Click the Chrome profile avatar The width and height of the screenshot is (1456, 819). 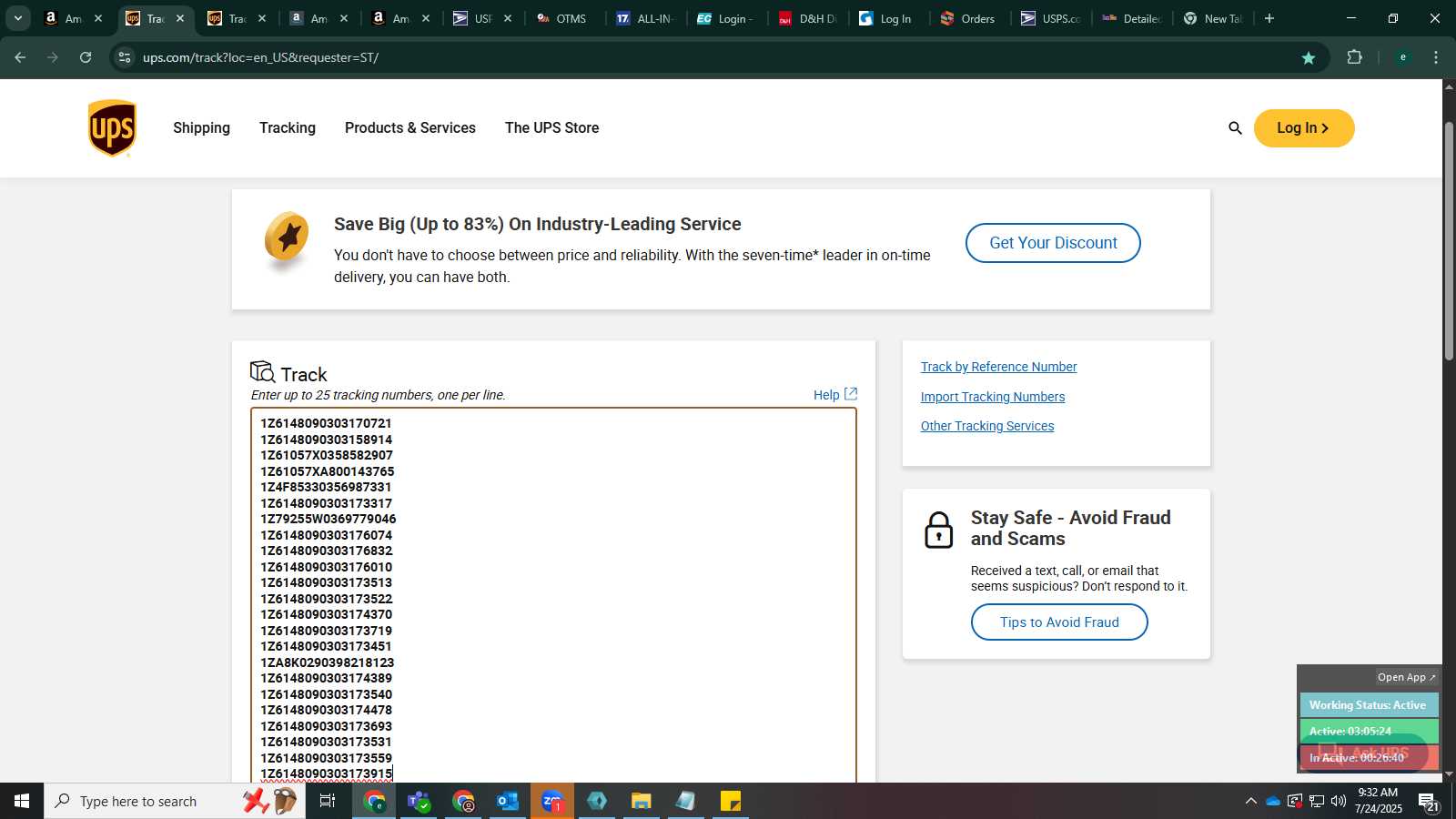[1402, 57]
